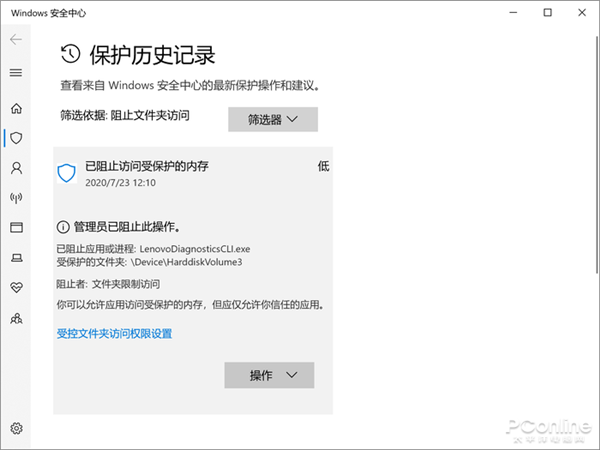Select Virus & threat protection shield icon
The height and width of the screenshot is (450, 600).
tap(16, 138)
